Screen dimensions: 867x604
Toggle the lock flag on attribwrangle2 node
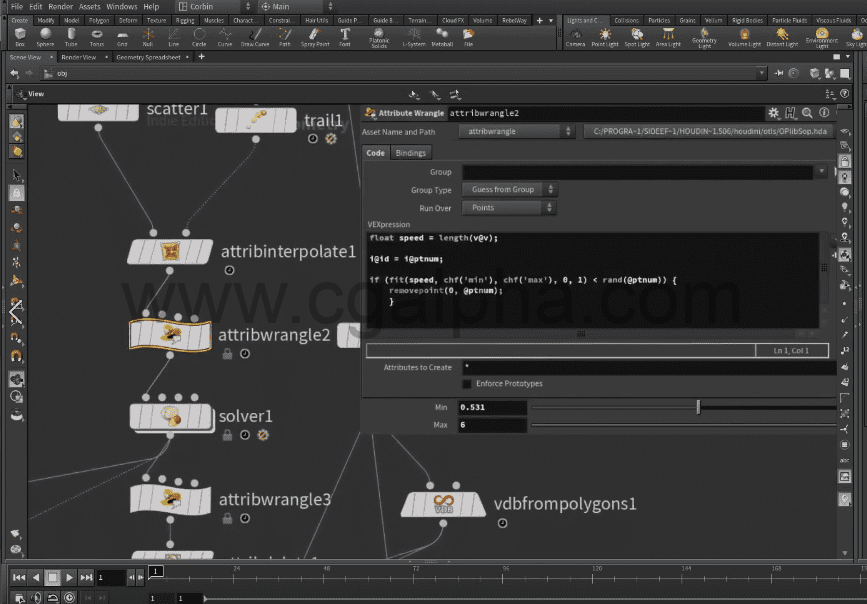click(226, 352)
